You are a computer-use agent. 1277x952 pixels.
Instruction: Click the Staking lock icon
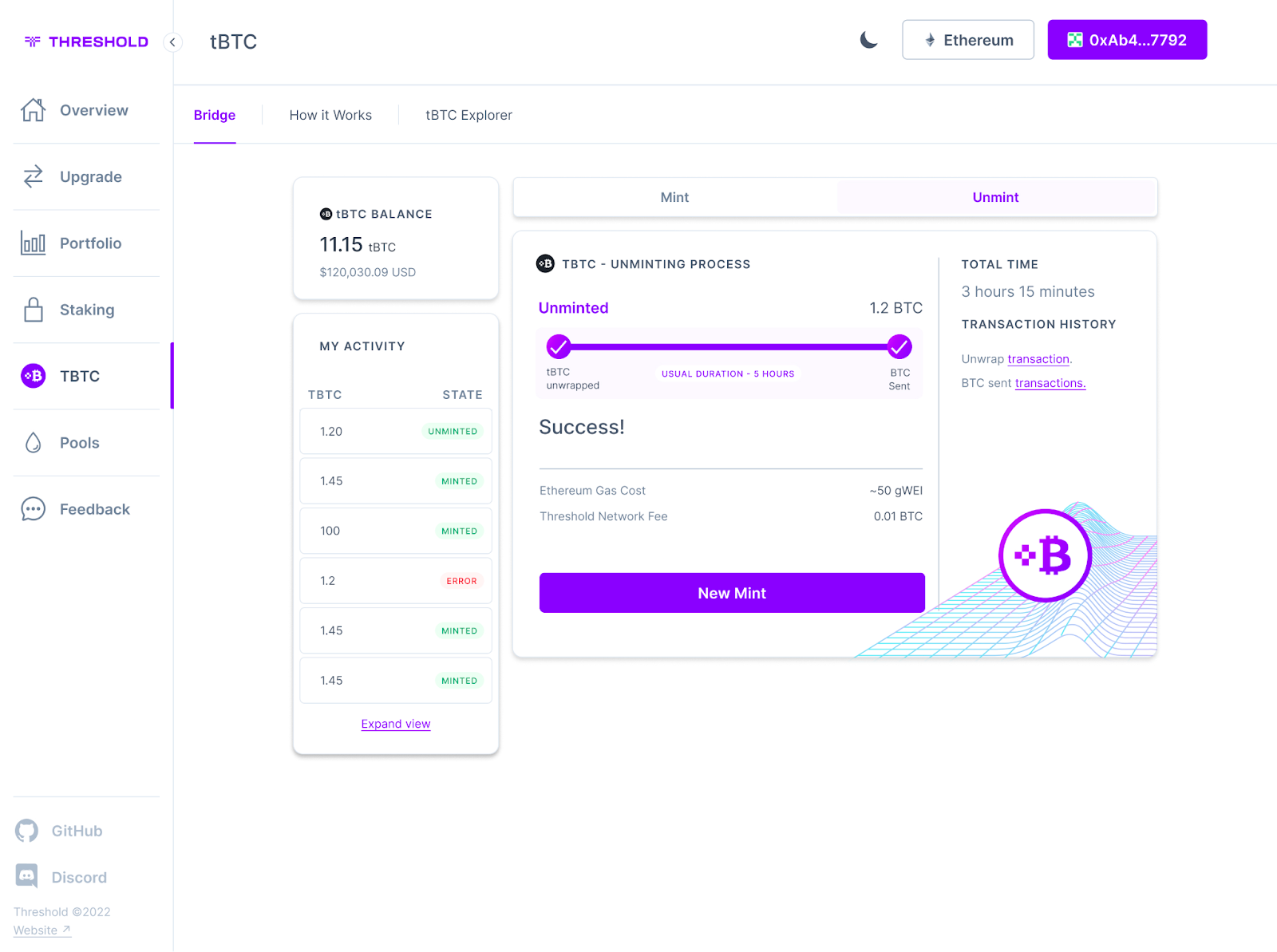pyautogui.click(x=33, y=310)
